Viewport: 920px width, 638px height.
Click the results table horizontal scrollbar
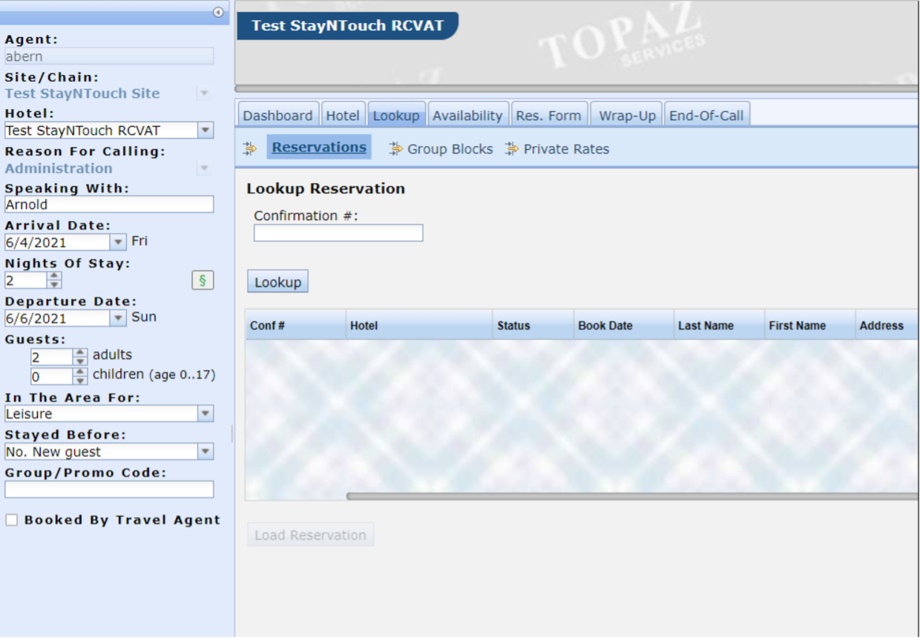[x=632, y=497]
